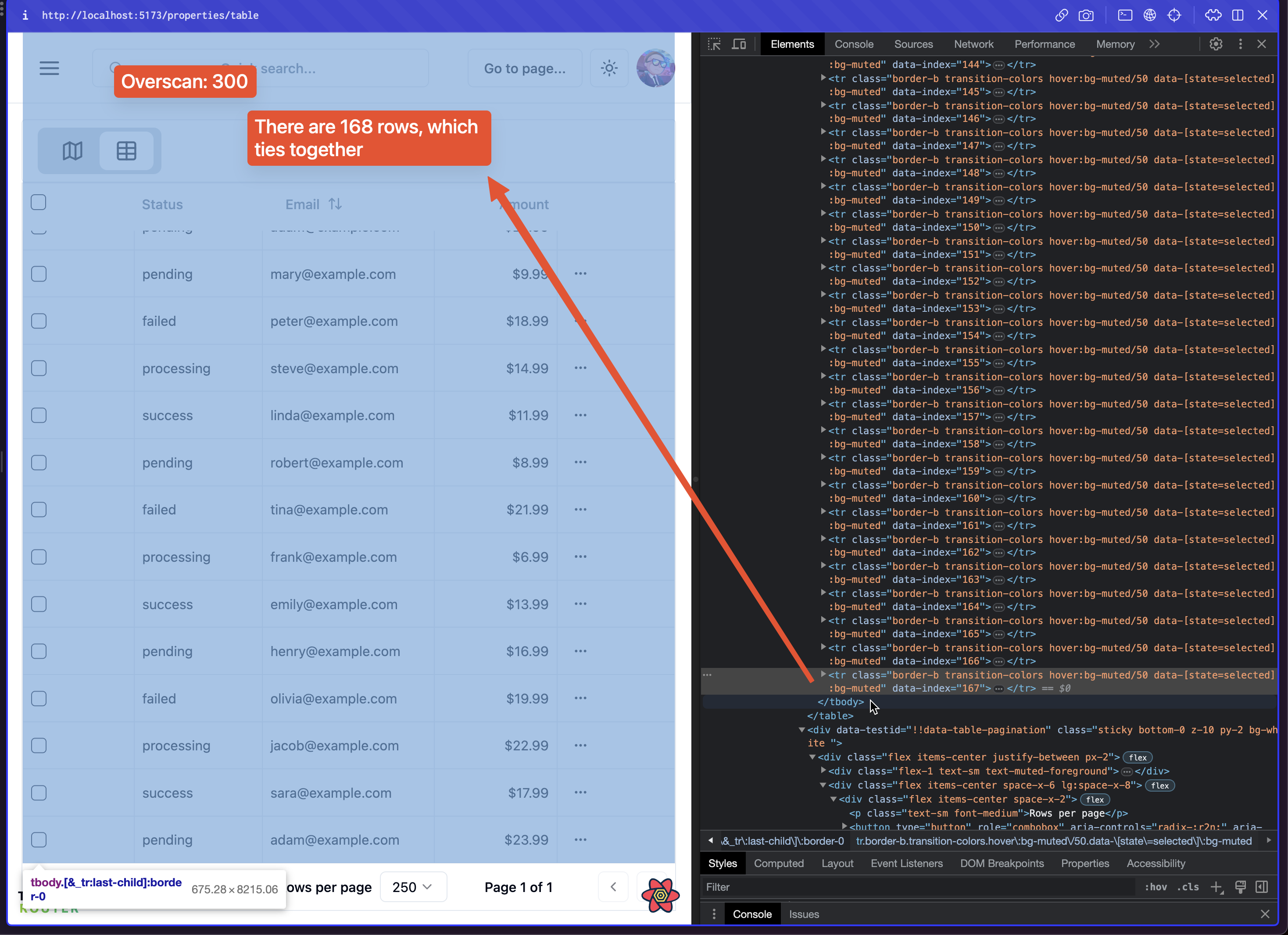This screenshot has width=1288, height=935.
Task: Switch to the Sources tab
Action: pyautogui.click(x=913, y=44)
